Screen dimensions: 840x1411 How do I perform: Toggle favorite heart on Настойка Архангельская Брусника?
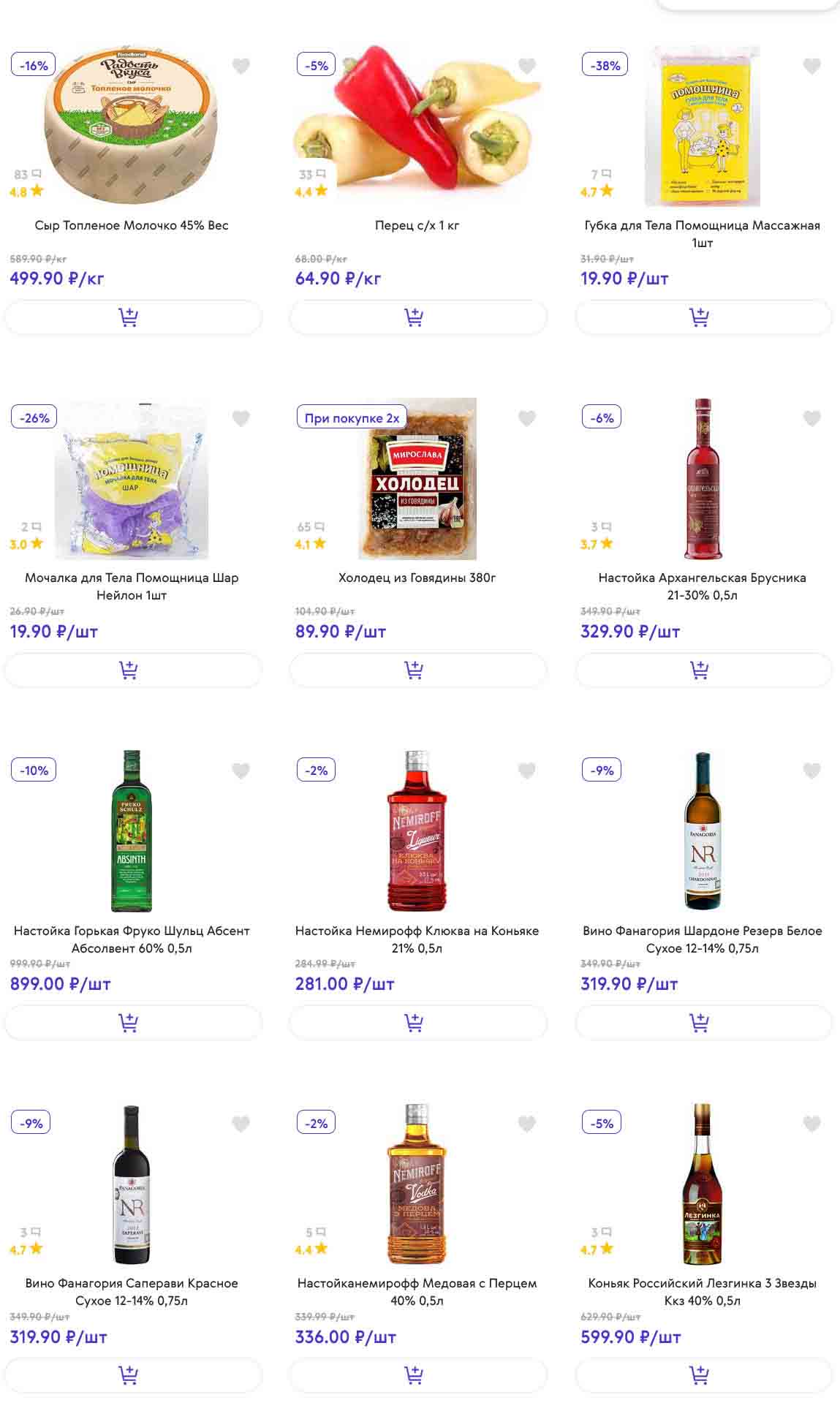point(811,419)
